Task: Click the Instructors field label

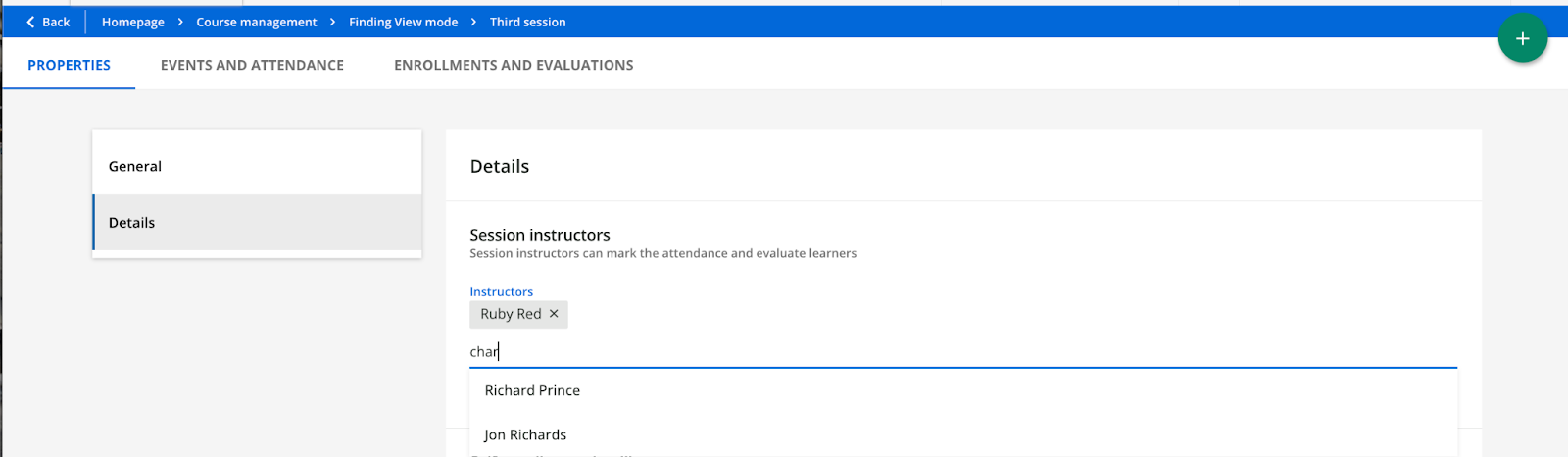Action: (x=501, y=291)
